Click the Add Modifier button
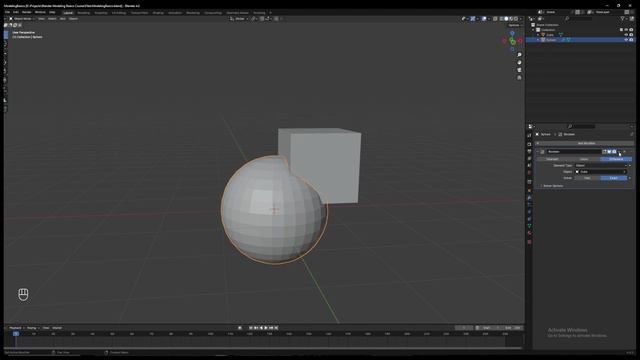 585,143
